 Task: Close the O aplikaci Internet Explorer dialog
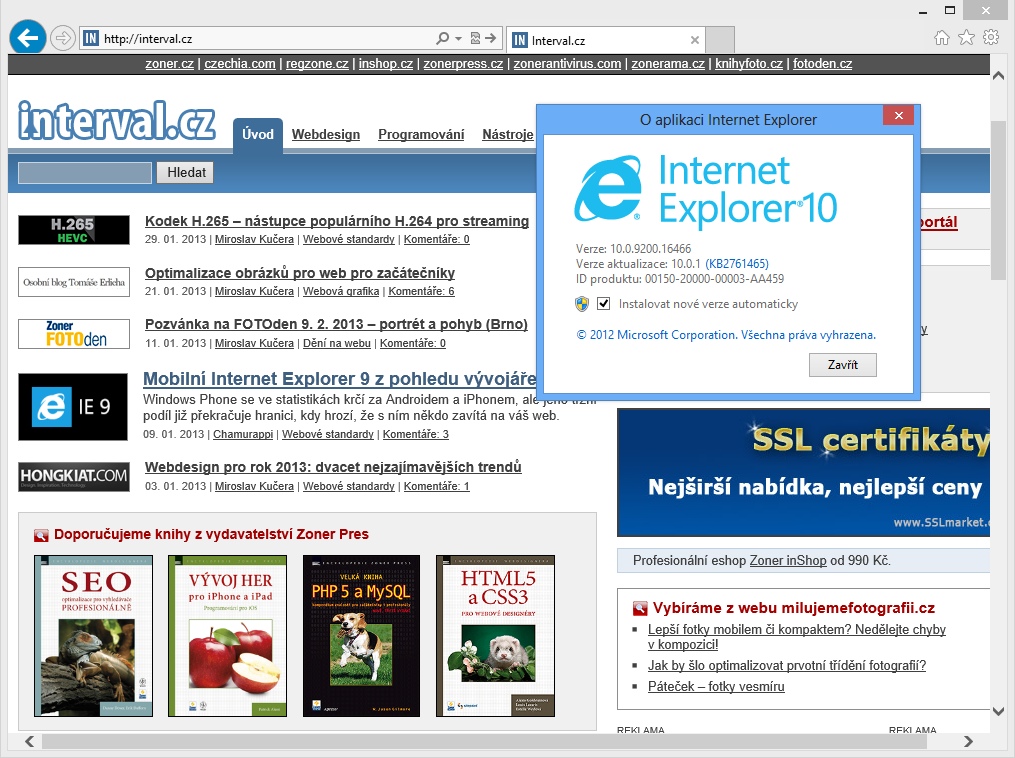point(898,115)
